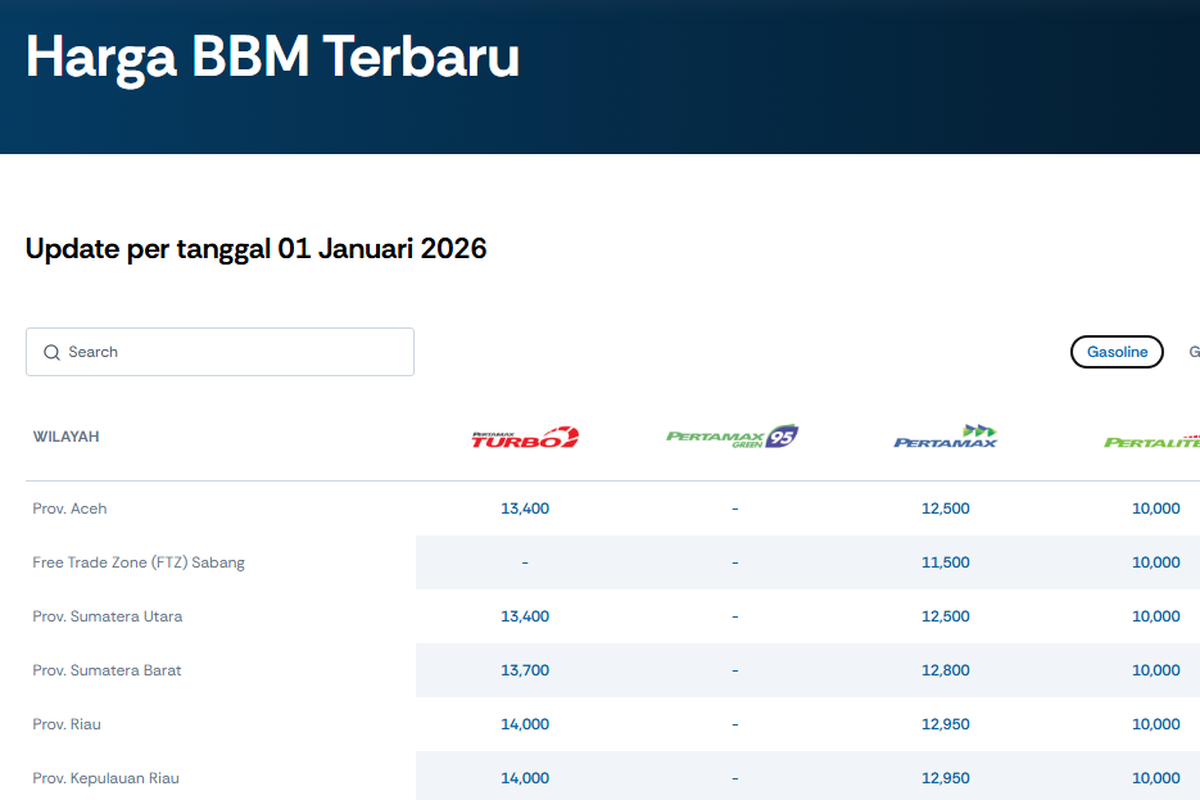Select the Gasoline filter tab
This screenshot has width=1200, height=800.
pos(1117,352)
